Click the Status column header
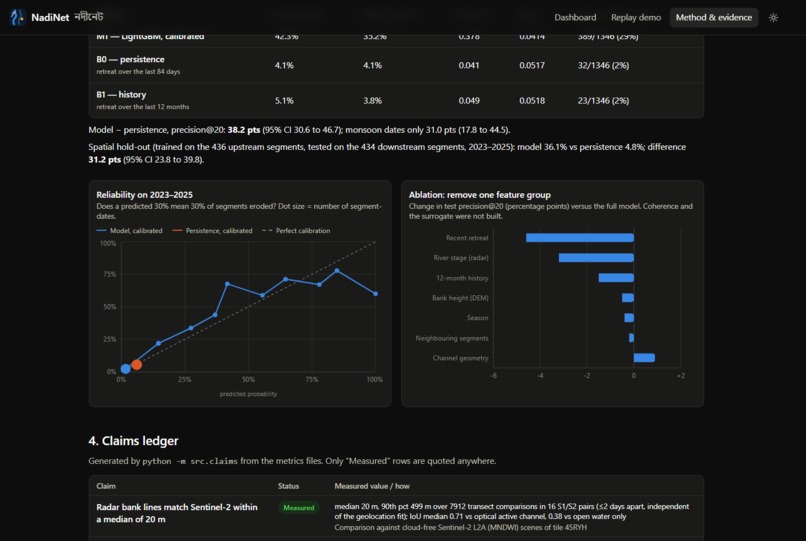The image size is (806, 541). (288, 486)
